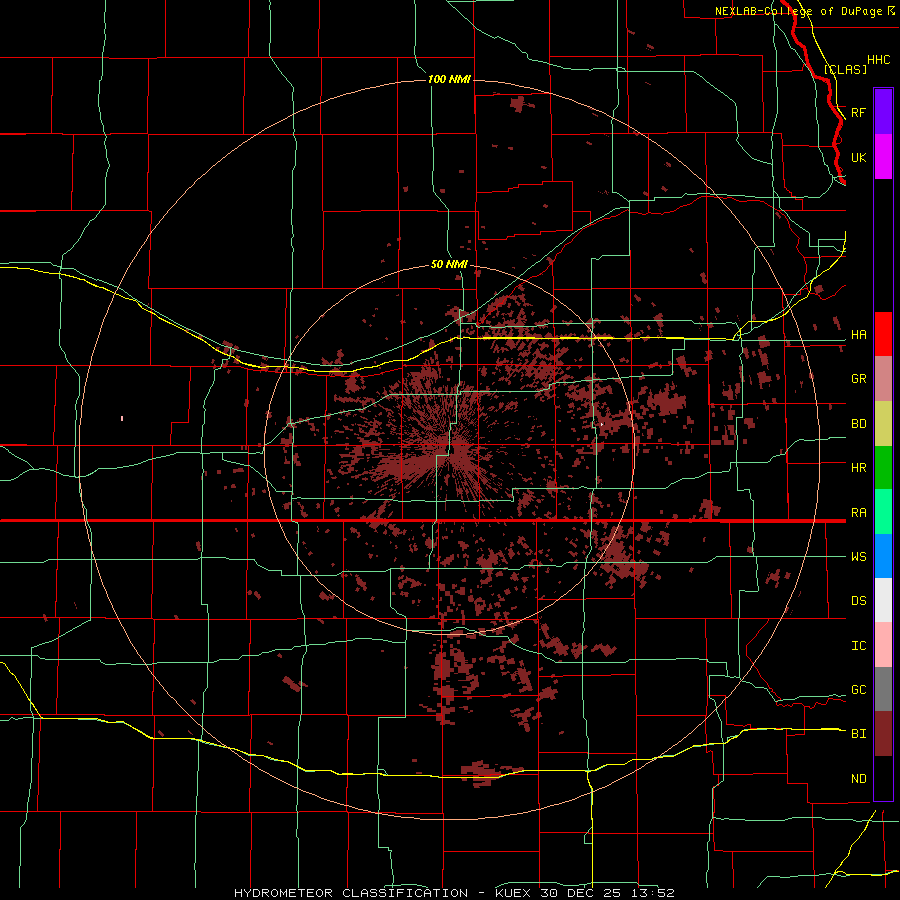This screenshot has height=900, width=900.
Task: Click the WS legend label
Action: coord(858,556)
